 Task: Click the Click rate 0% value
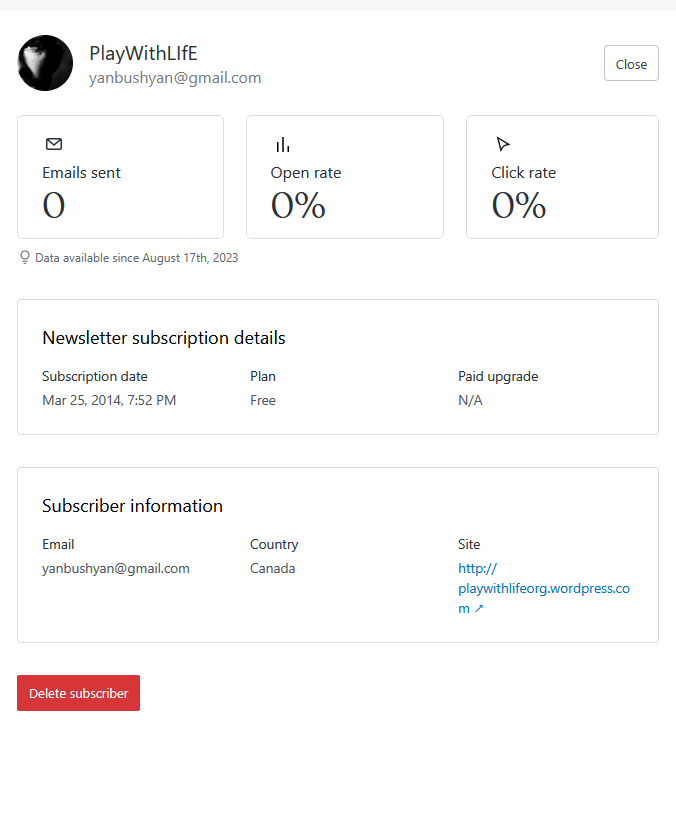pos(518,205)
